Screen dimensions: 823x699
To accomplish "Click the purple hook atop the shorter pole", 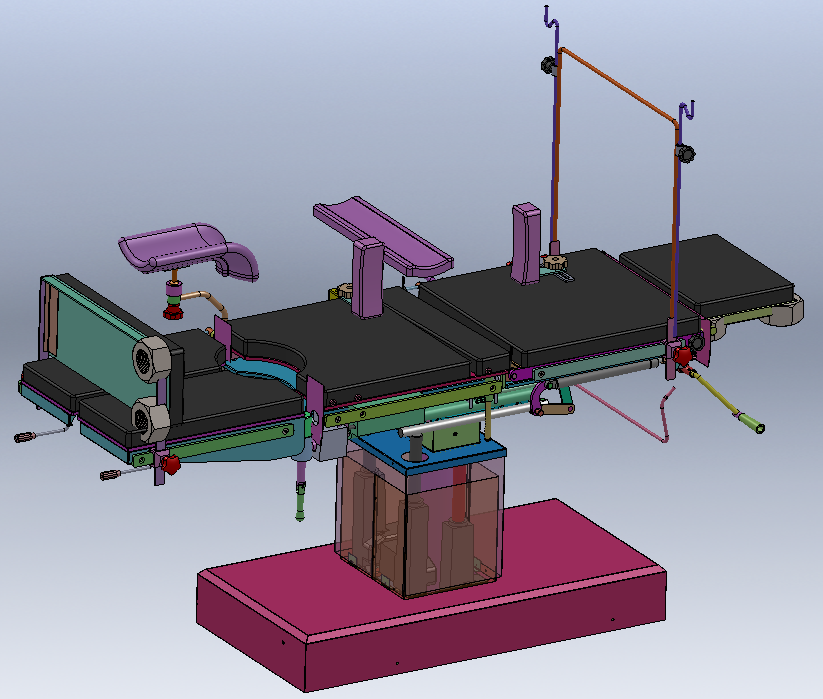I will click(x=688, y=111).
